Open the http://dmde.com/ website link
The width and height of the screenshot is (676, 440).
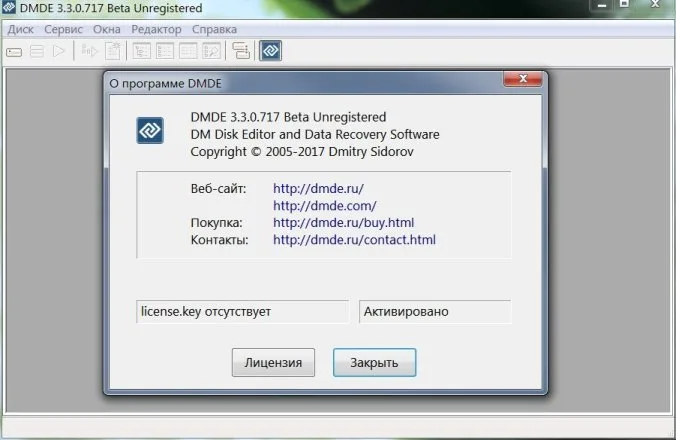[x=325, y=206]
